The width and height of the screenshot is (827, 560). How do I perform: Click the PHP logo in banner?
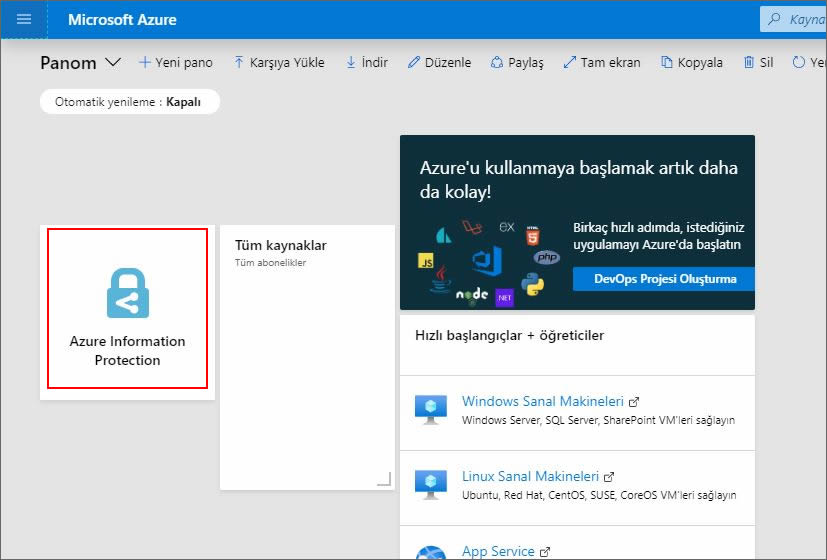point(546,257)
